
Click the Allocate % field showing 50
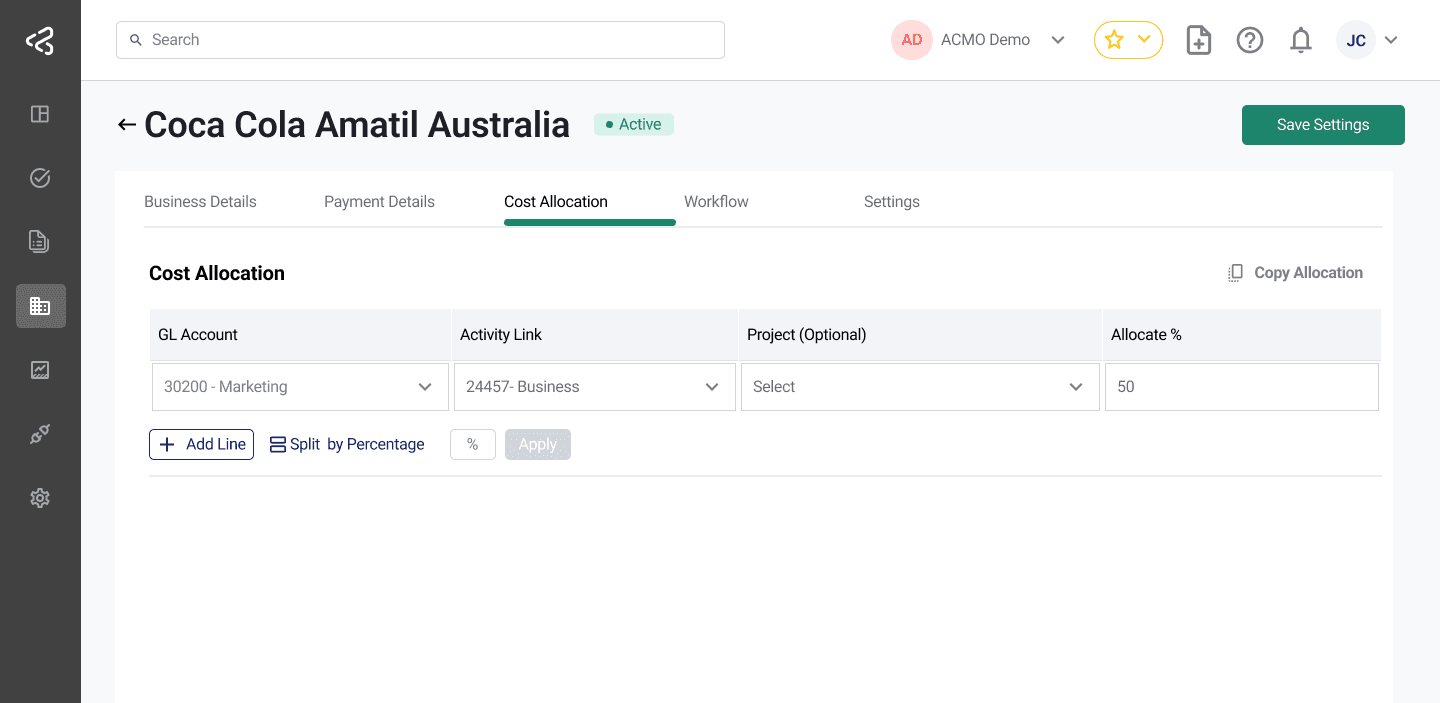[1242, 387]
